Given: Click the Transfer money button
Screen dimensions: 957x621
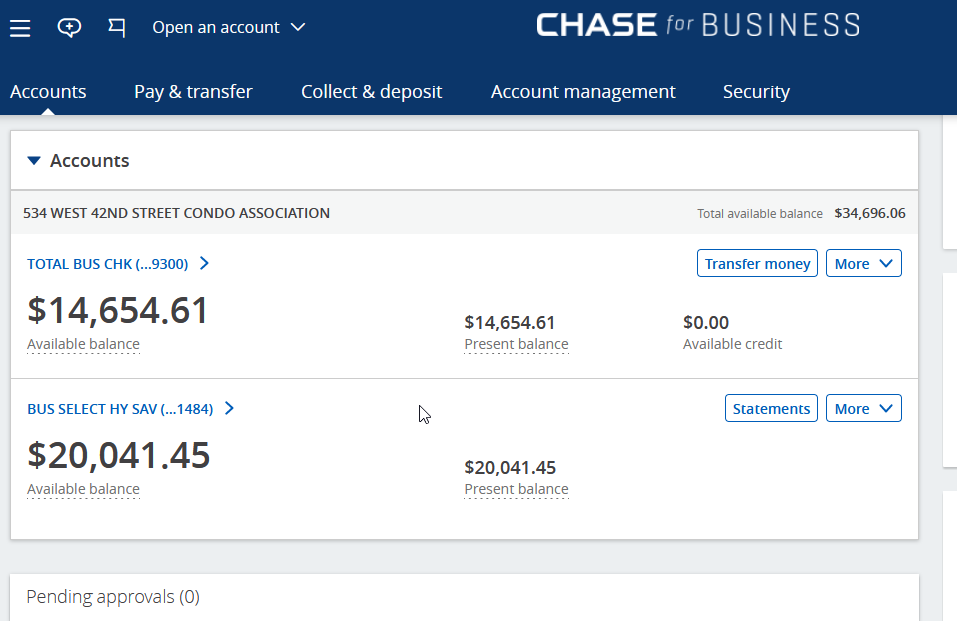Looking at the screenshot, I should [757, 264].
